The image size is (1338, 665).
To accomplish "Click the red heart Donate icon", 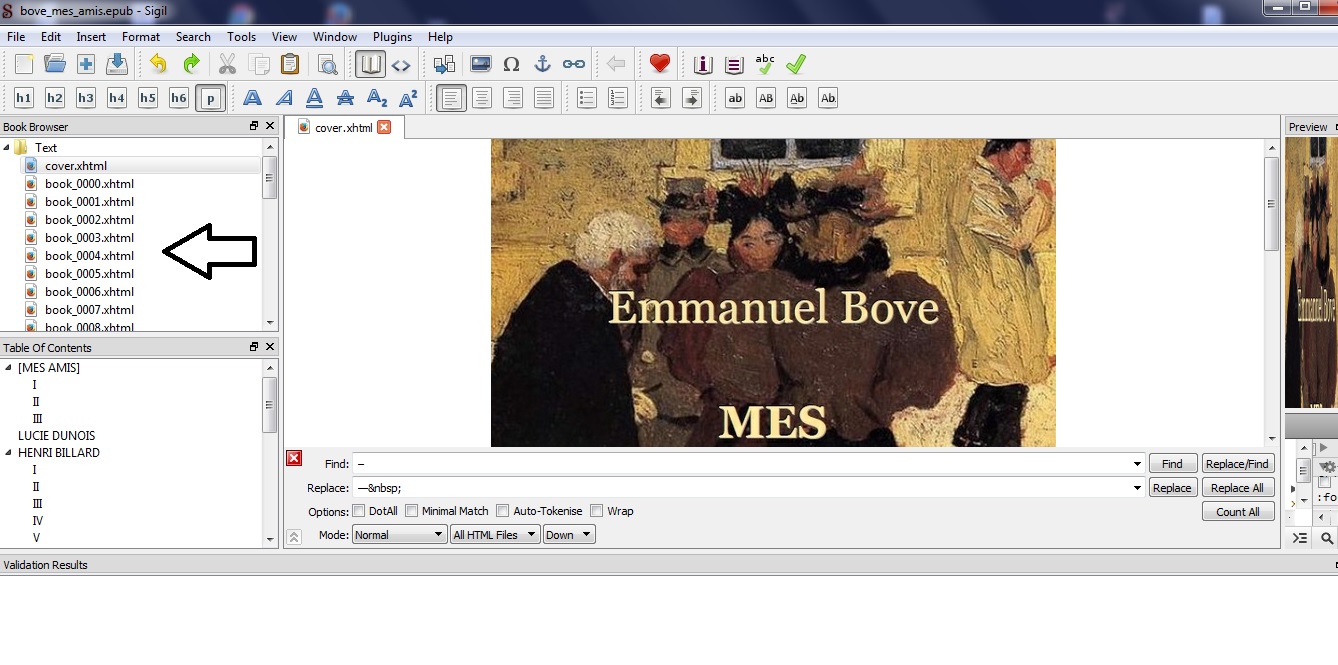I will coord(660,64).
